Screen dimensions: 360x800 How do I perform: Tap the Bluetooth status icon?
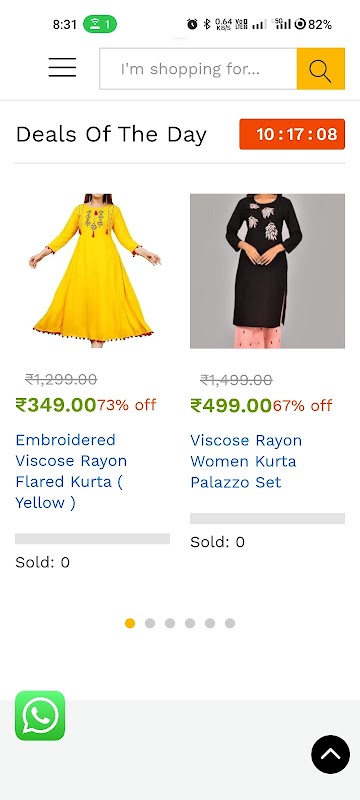(207, 24)
